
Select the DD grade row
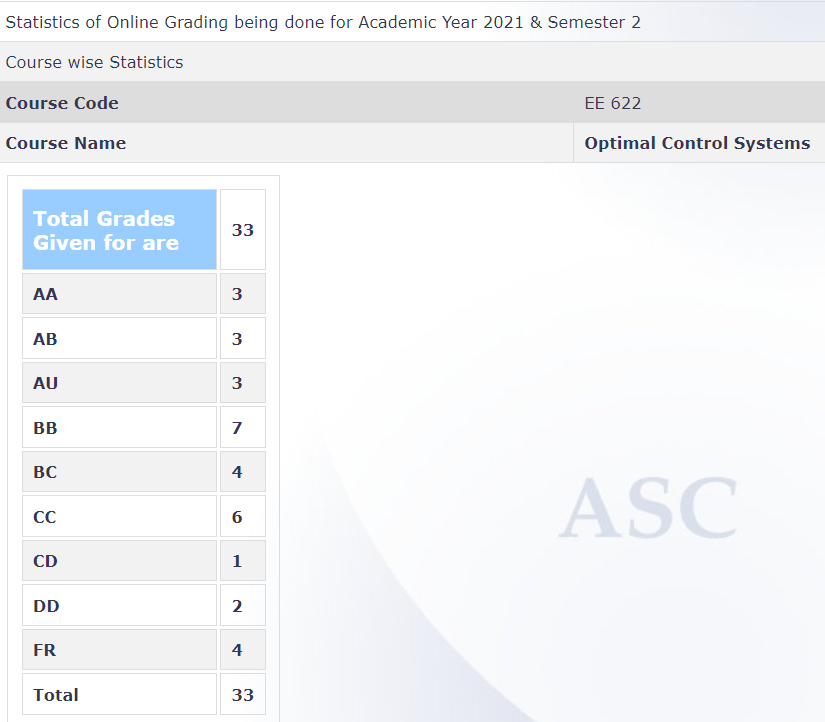118,605
